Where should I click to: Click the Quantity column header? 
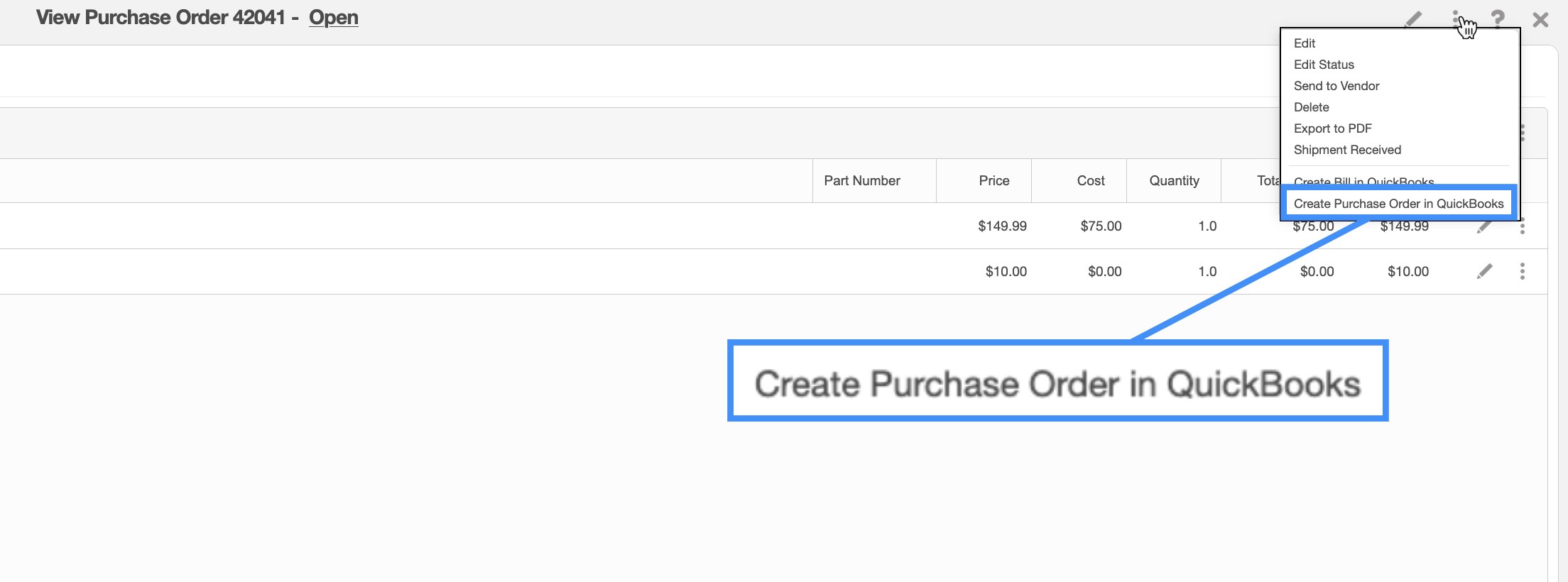pos(1174,181)
